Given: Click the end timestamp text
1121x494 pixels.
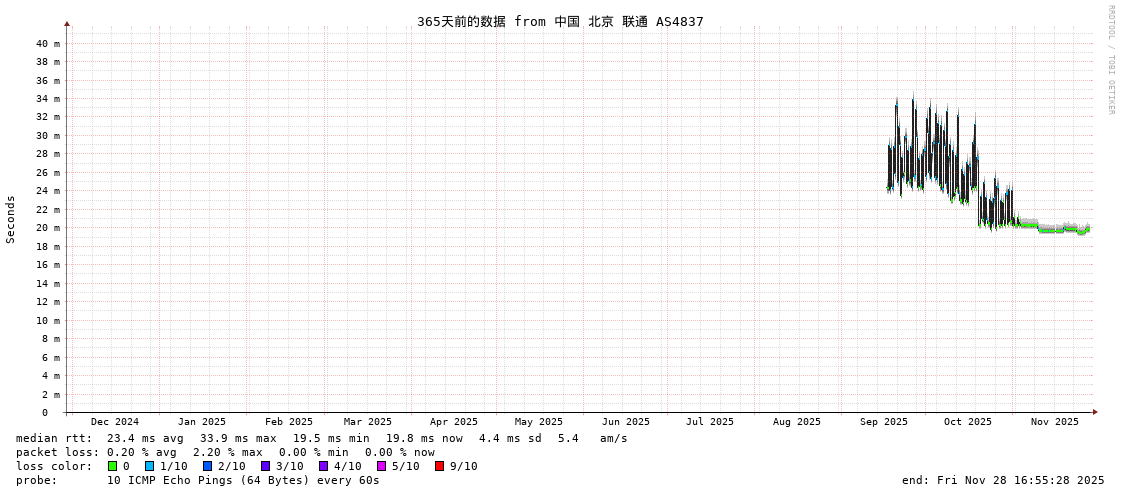Looking at the screenshot, I should coord(1002,480).
